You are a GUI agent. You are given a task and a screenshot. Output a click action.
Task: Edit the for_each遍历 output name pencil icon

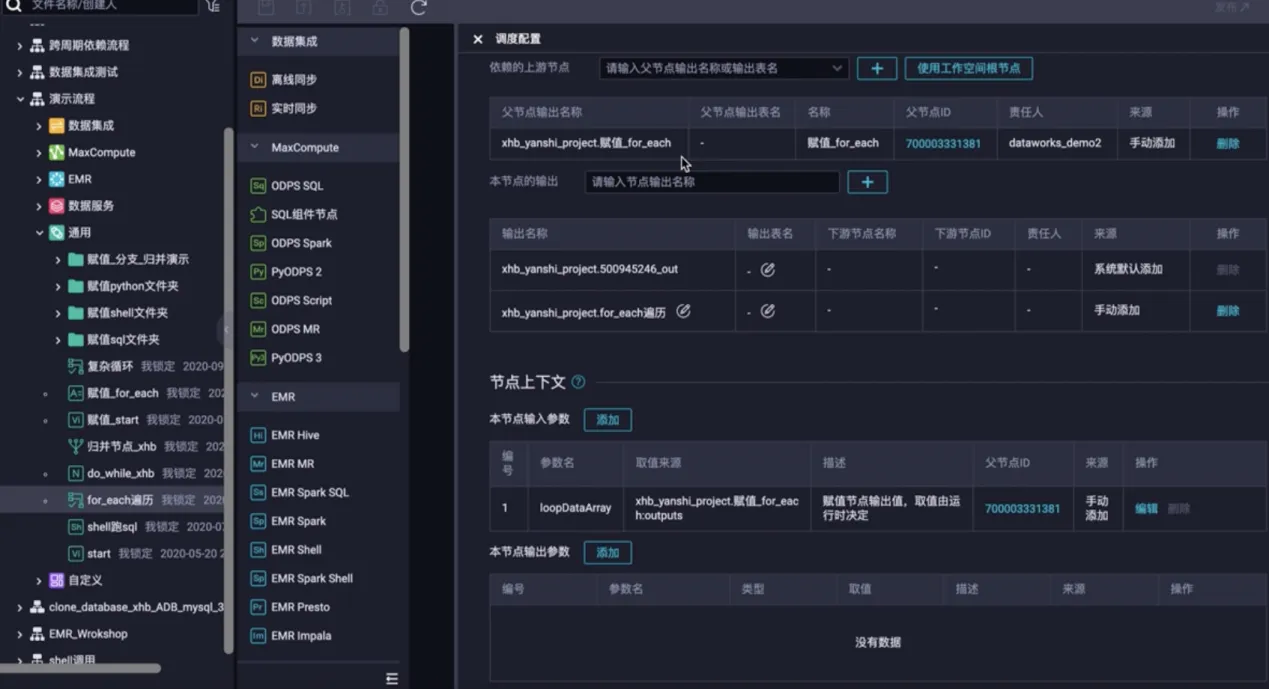point(684,311)
